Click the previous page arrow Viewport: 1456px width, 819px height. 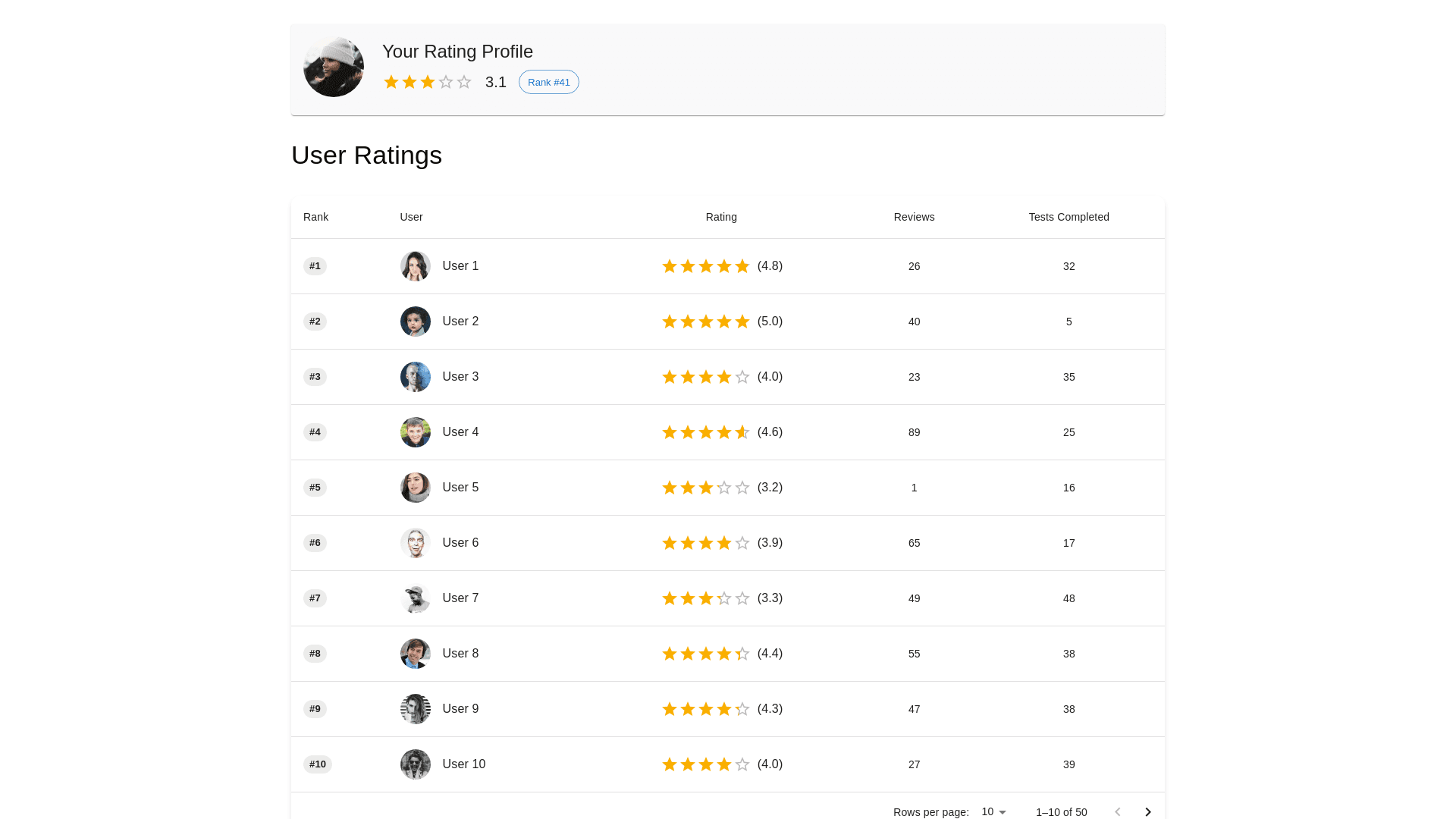click(1117, 811)
